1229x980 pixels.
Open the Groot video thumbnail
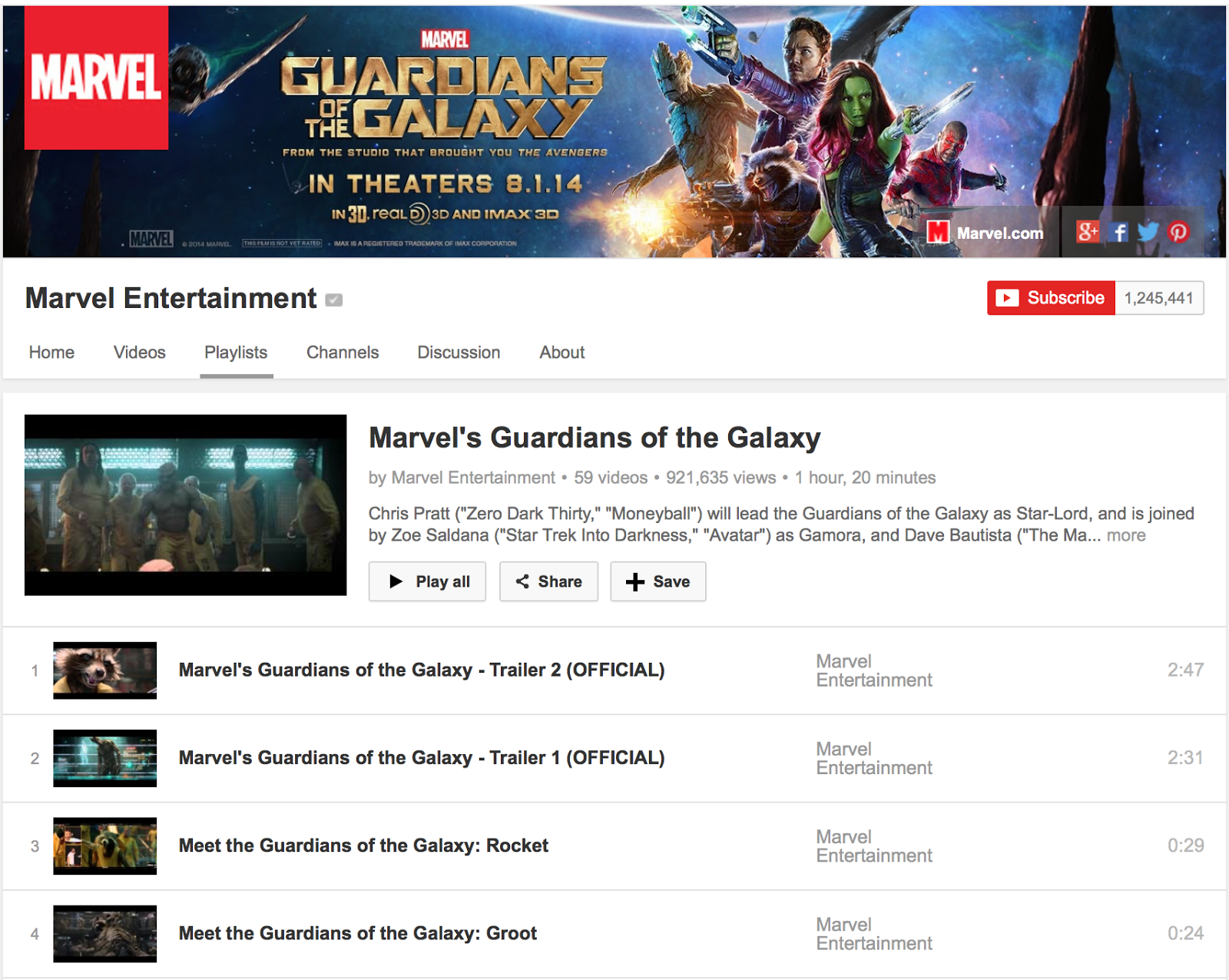click(x=104, y=934)
